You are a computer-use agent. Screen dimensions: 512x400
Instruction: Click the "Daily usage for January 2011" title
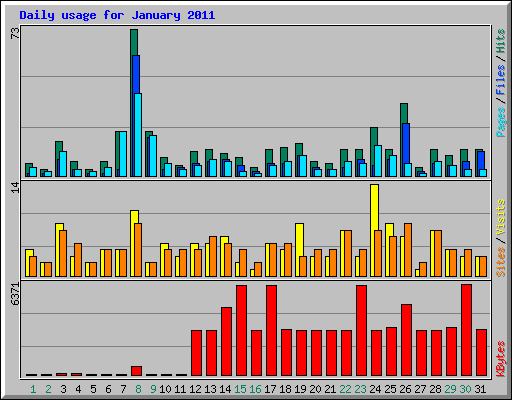[117, 16]
